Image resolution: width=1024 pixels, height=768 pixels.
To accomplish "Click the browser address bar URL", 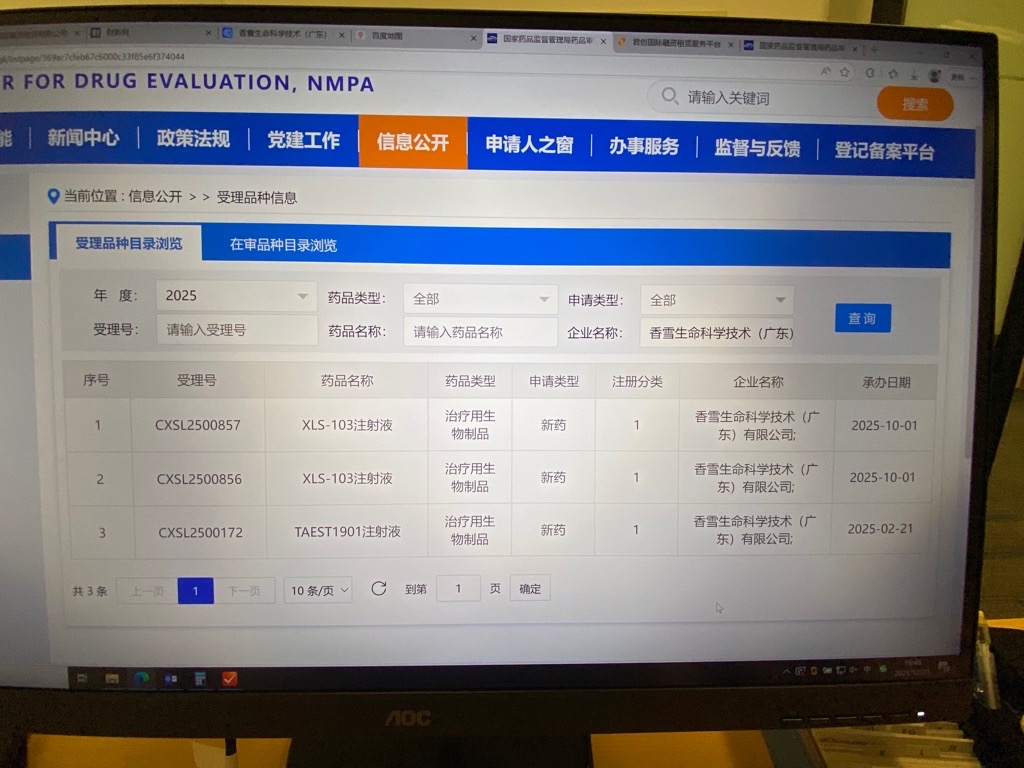I will pyautogui.click(x=93, y=57).
